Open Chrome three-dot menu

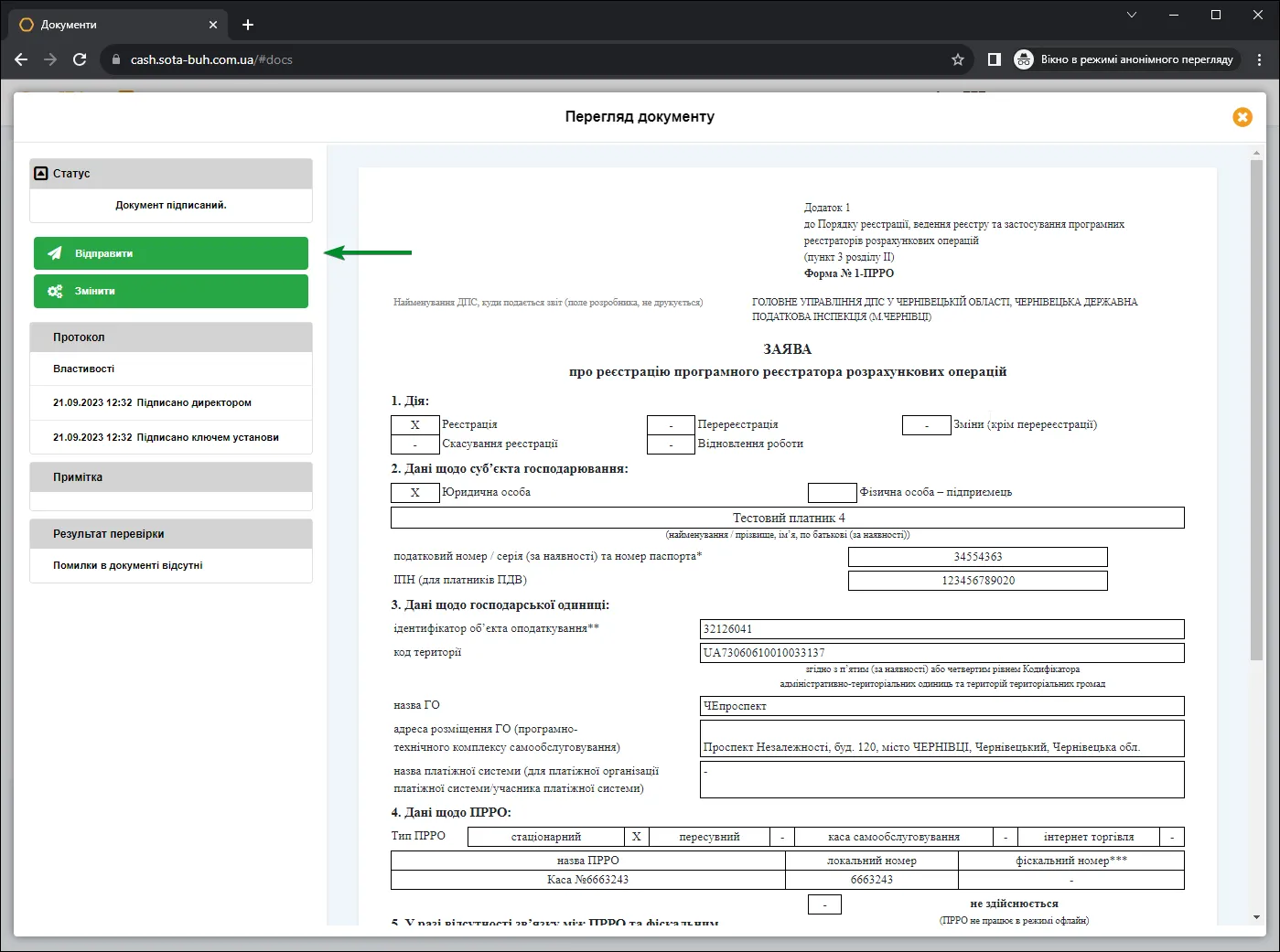(1260, 59)
